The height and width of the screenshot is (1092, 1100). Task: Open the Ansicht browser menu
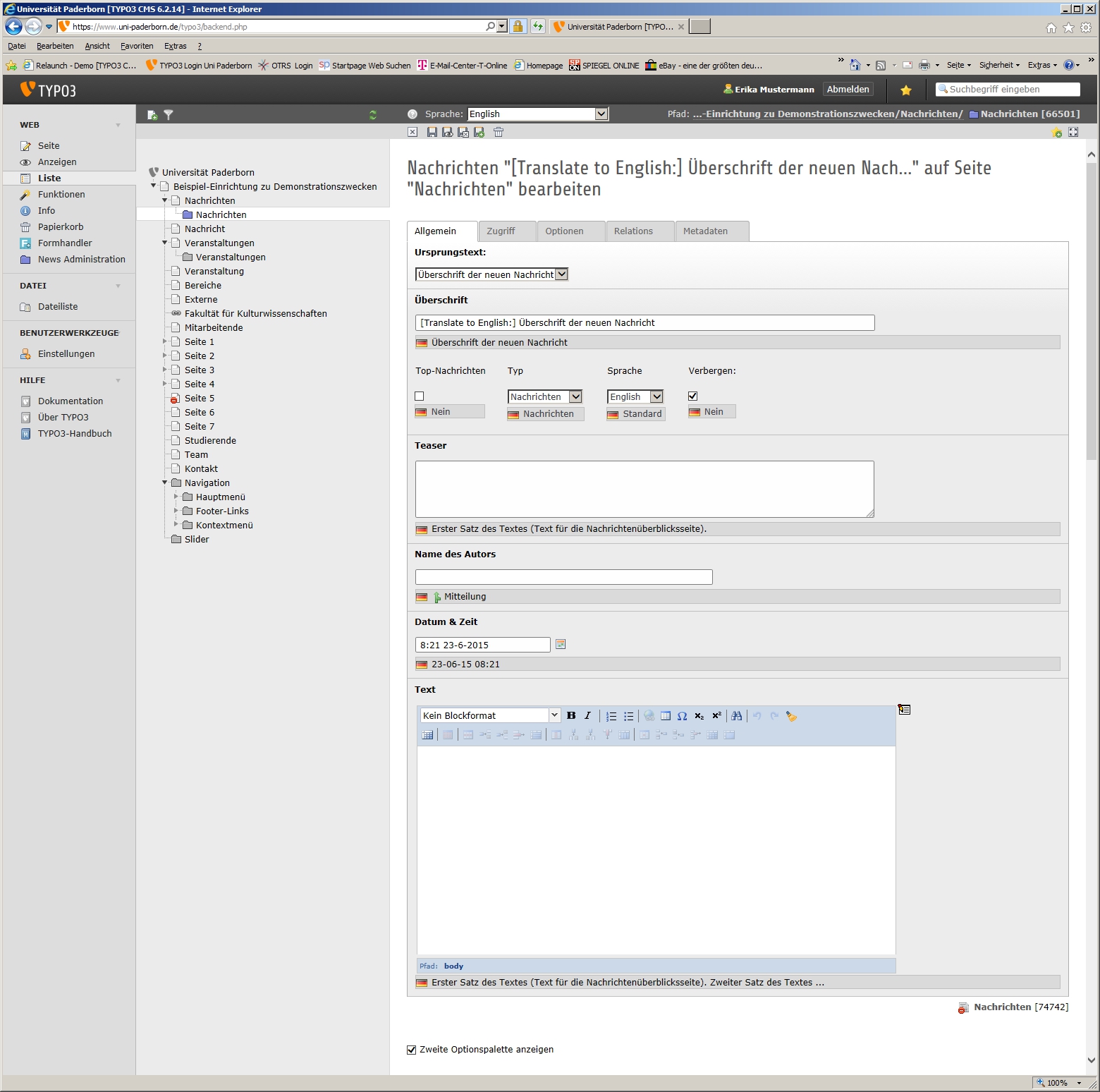pos(97,46)
